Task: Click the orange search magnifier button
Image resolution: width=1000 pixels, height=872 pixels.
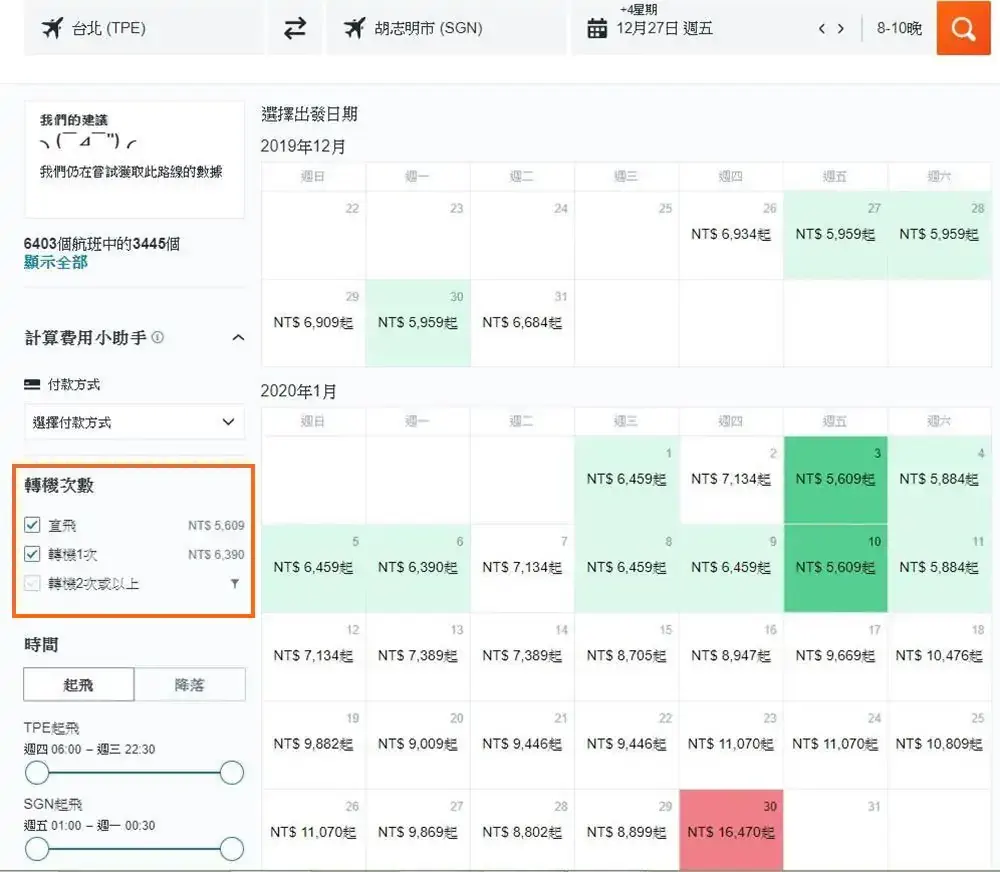Action: [x=963, y=29]
